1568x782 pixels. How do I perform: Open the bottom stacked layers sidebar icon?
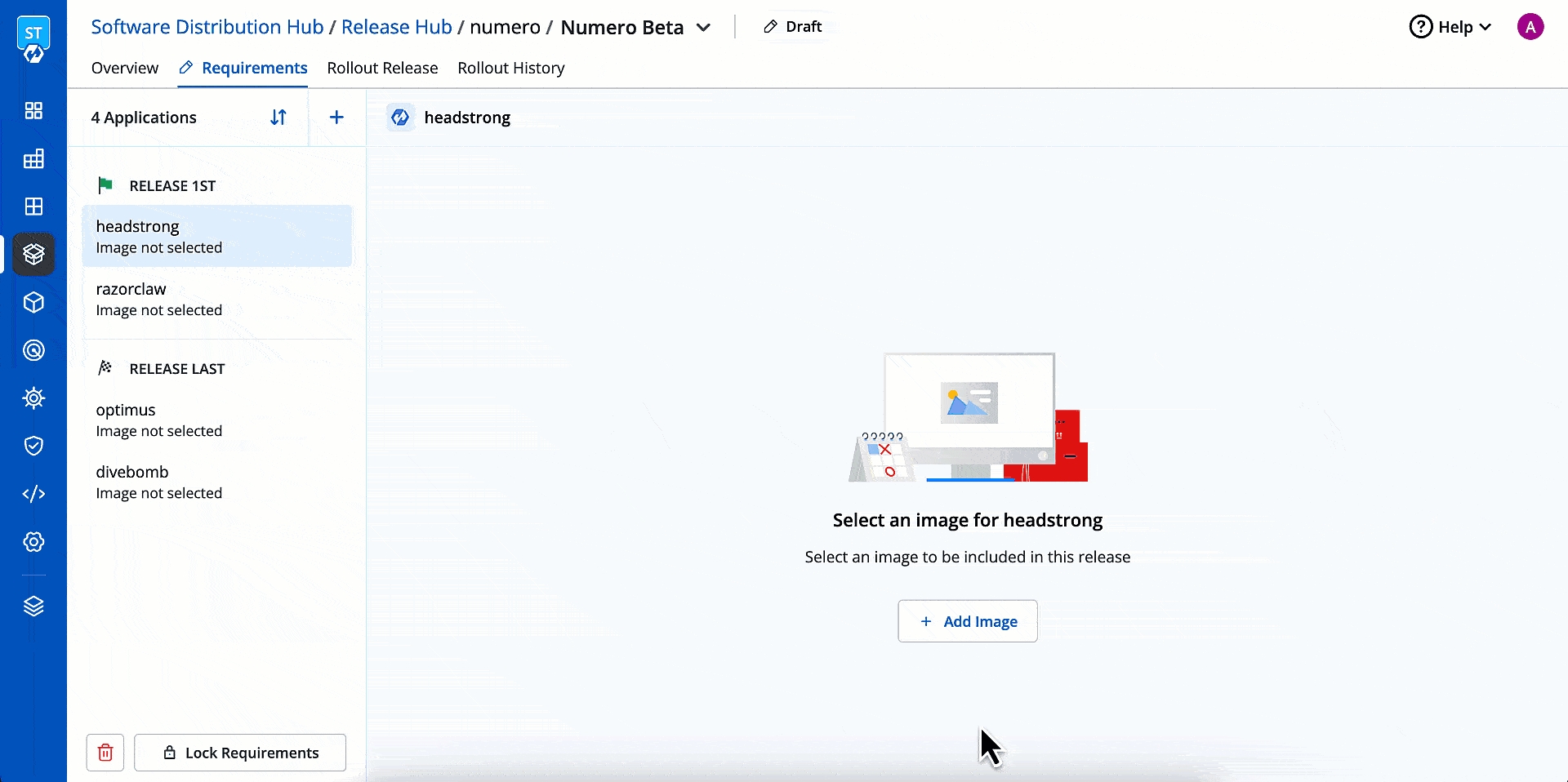[x=33, y=606]
